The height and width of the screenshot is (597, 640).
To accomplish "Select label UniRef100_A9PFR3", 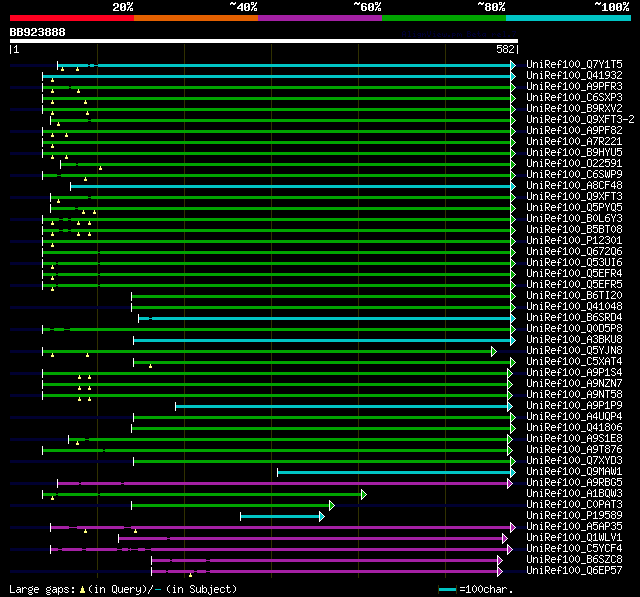I will pos(574,87).
